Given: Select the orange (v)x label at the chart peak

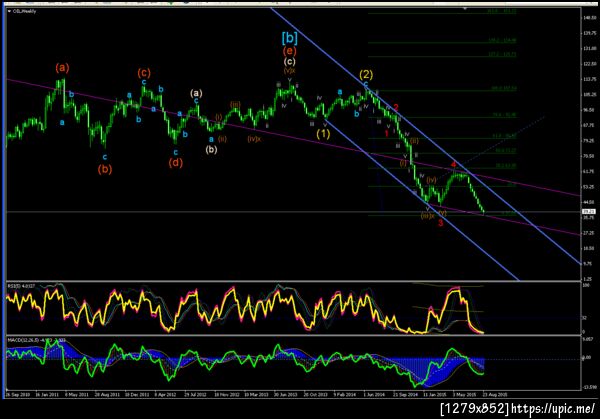Looking at the screenshot, I should [290, 70].
